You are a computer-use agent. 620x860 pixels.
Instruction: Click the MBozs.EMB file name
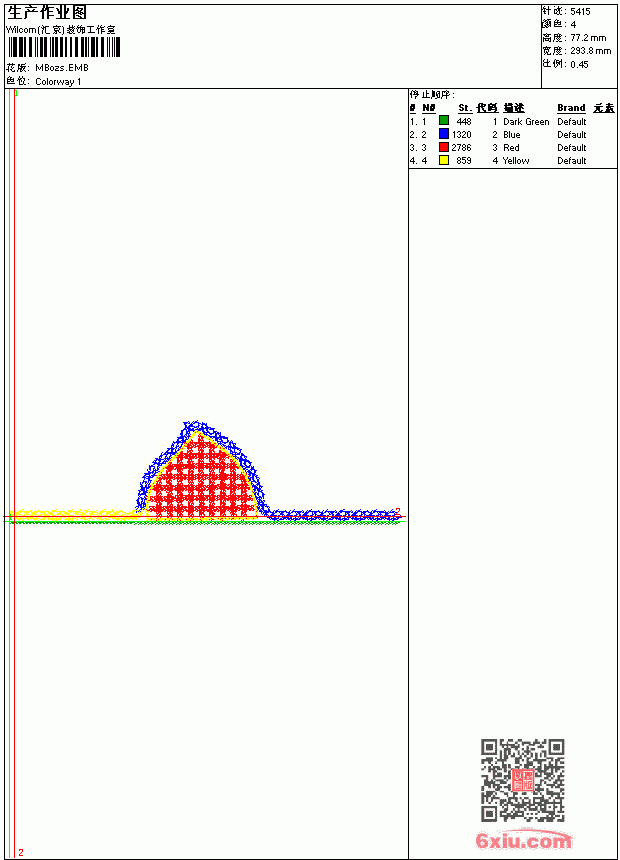coord(62,68)
